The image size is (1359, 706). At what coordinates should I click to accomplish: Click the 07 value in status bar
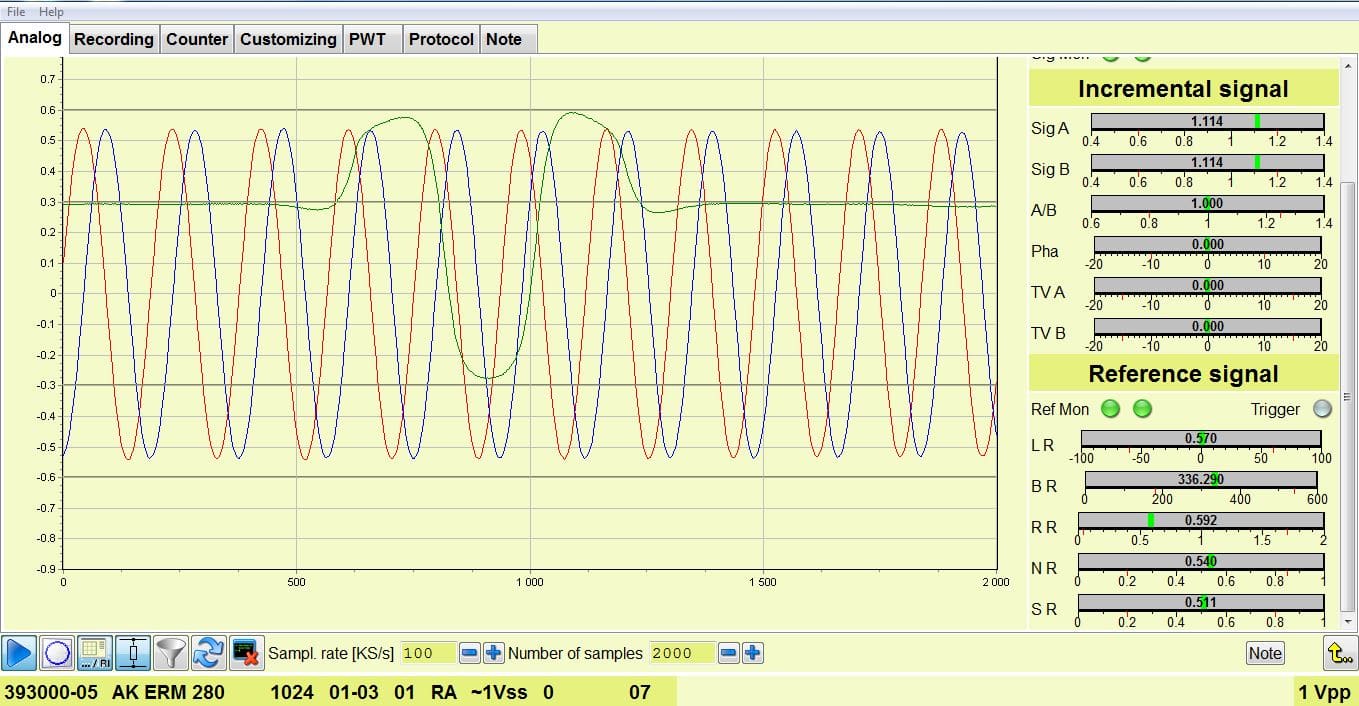pyautogui.click(x=639, y=692)
